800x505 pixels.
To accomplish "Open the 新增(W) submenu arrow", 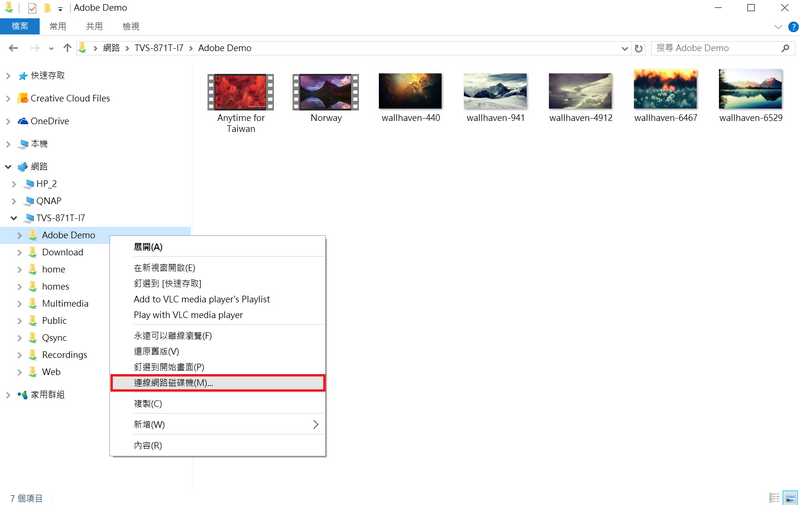I will point(315,424).
